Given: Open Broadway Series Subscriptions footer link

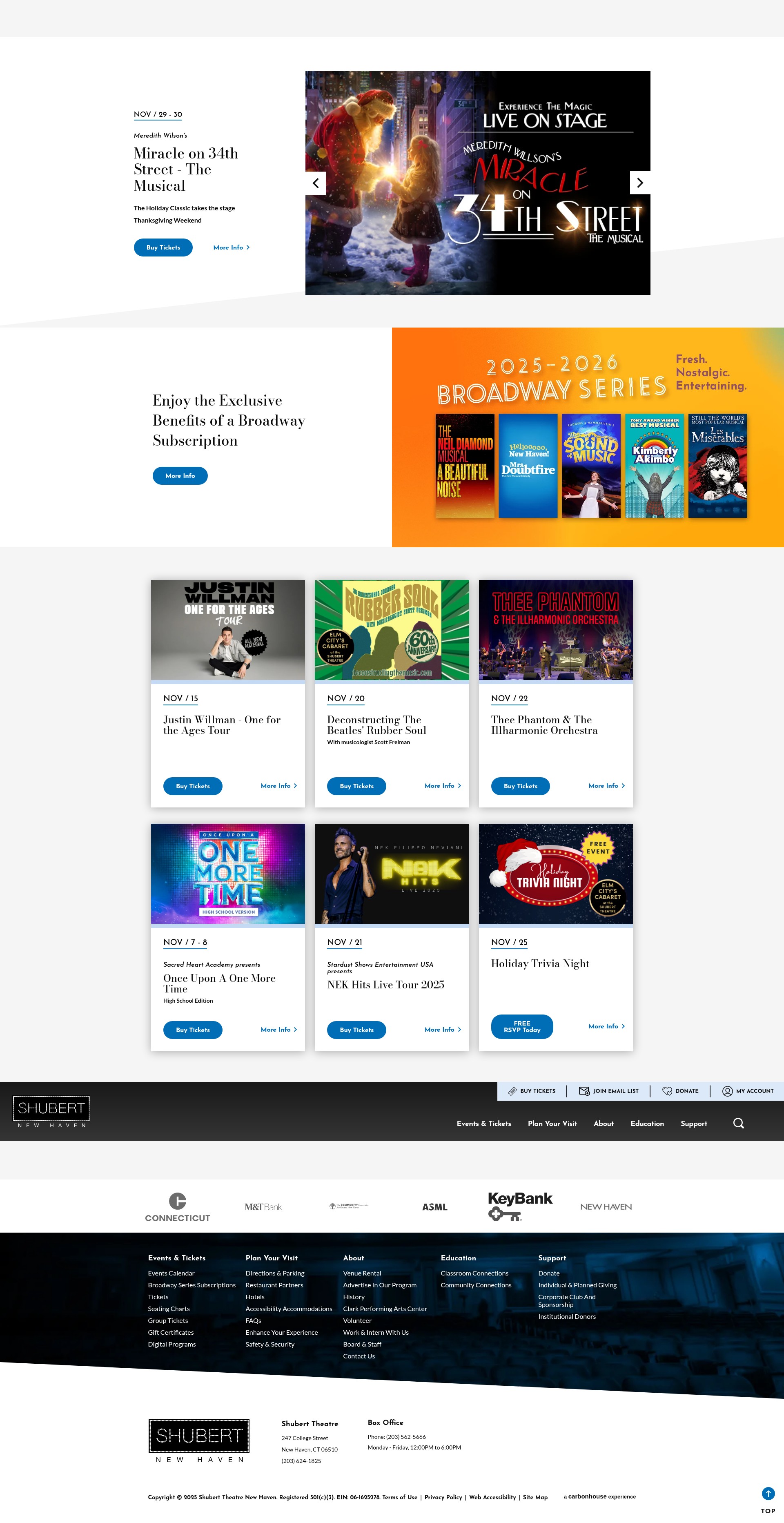Looking at the screenshot, I should click(x=192, y=1285).
